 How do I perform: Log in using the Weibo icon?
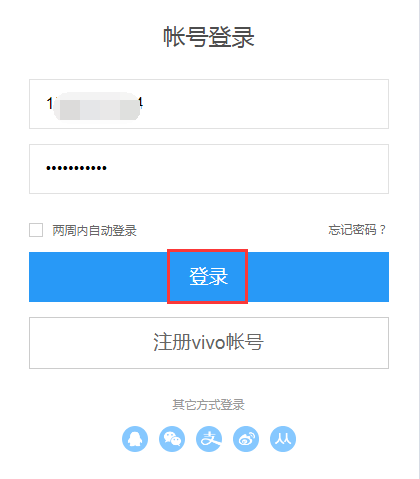[x=246, y=439]
